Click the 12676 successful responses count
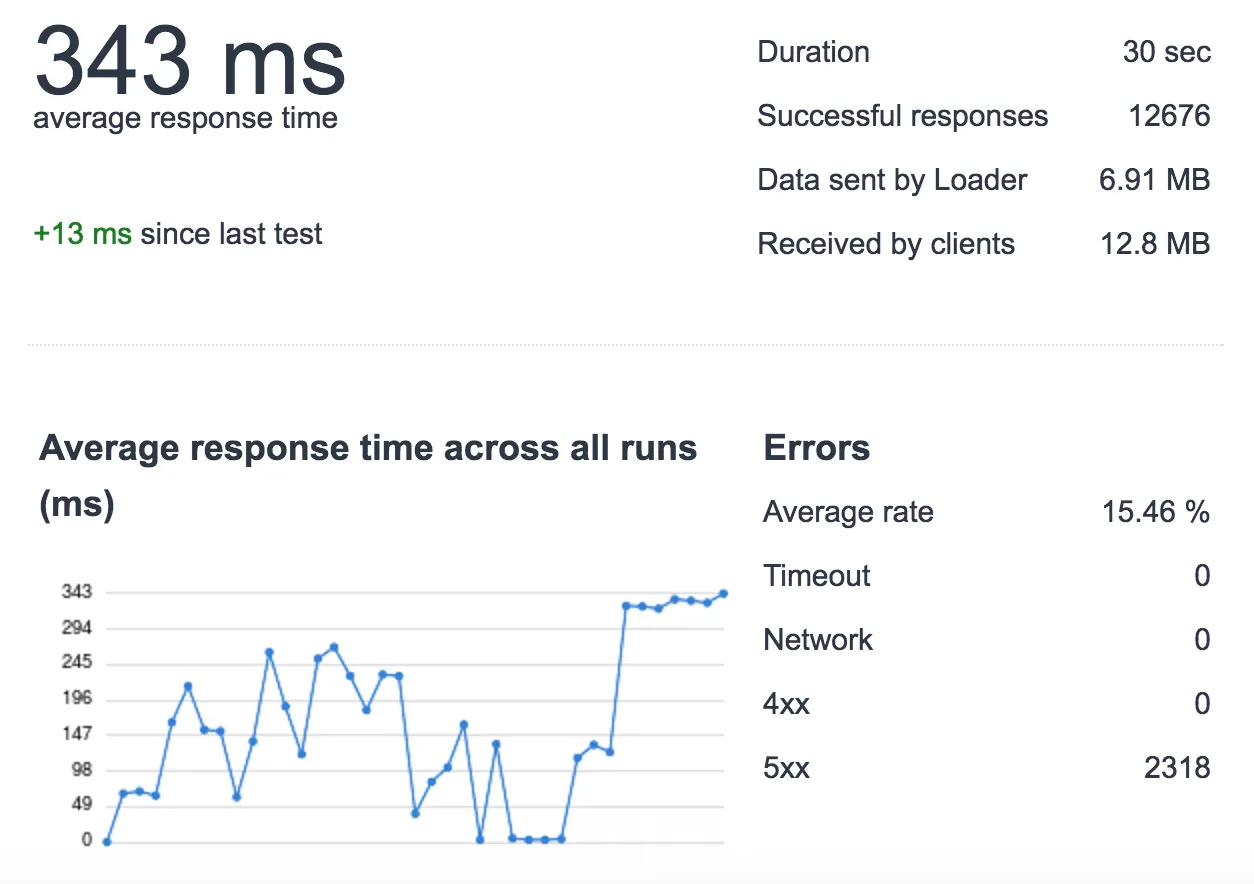The image size is (1254, 884). coord(1169,116)
